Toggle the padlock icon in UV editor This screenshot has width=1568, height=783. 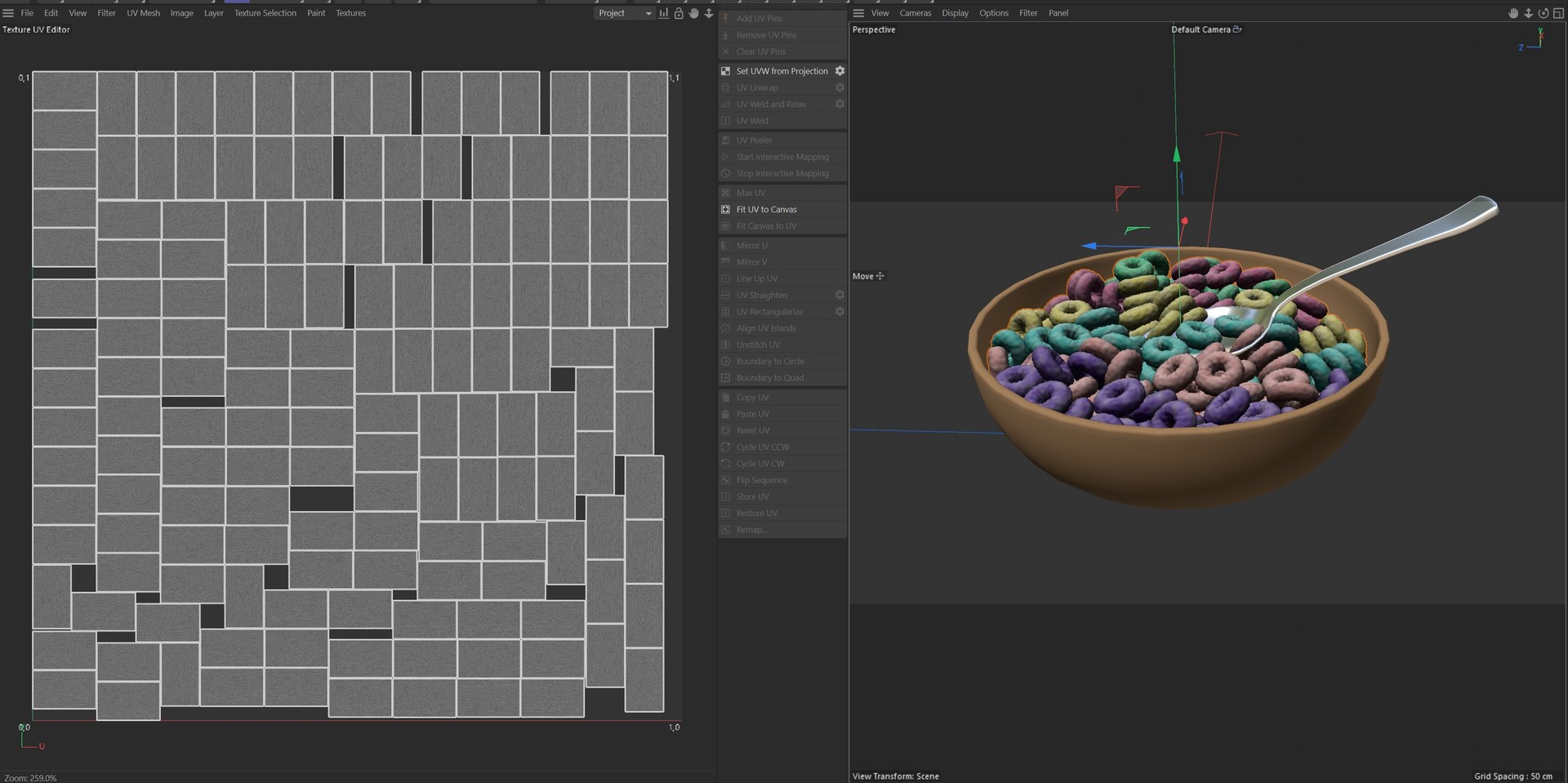679,13
